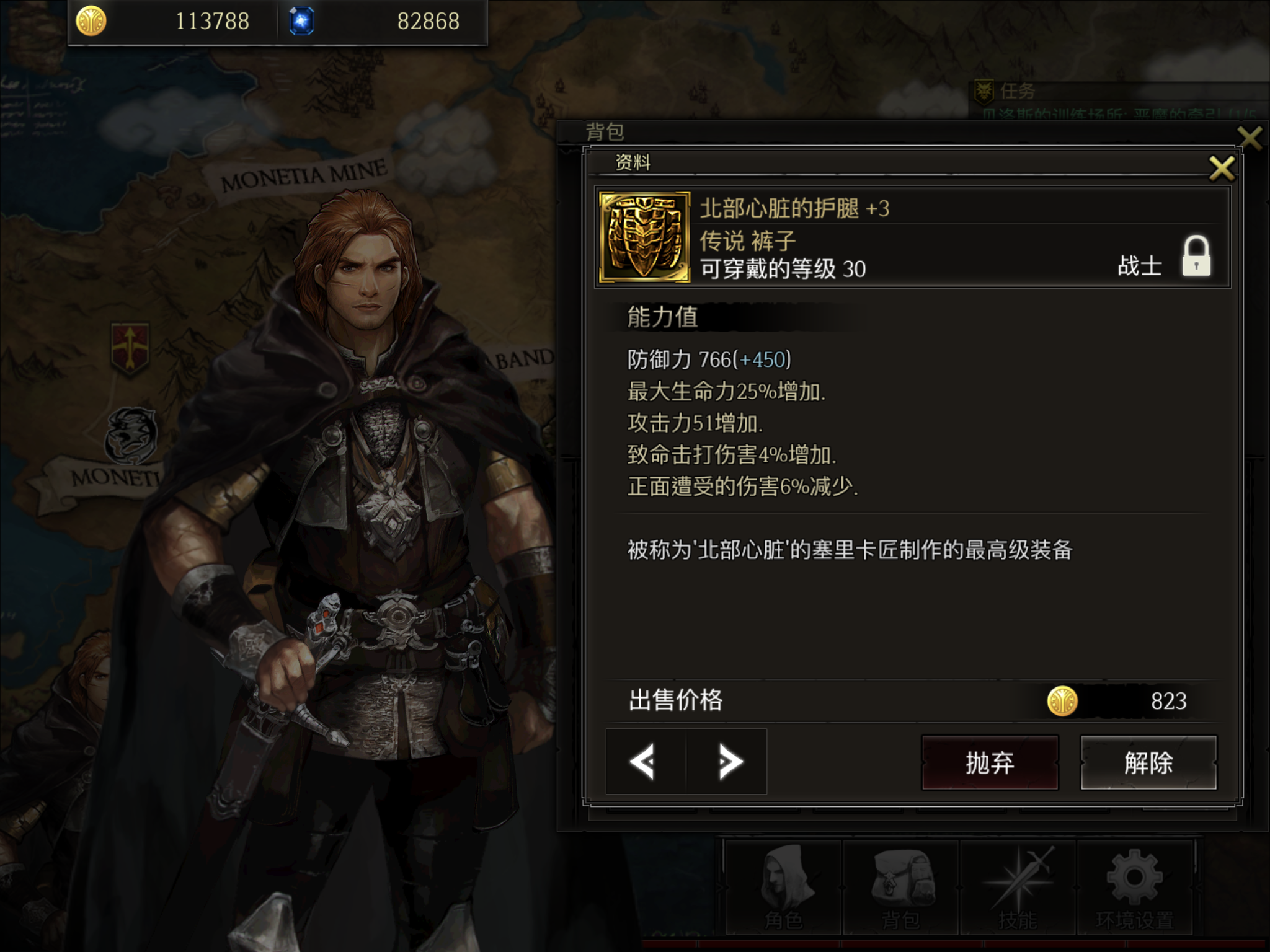
Task: Click the Monetia Mine map label
Action: pos(304,175)
